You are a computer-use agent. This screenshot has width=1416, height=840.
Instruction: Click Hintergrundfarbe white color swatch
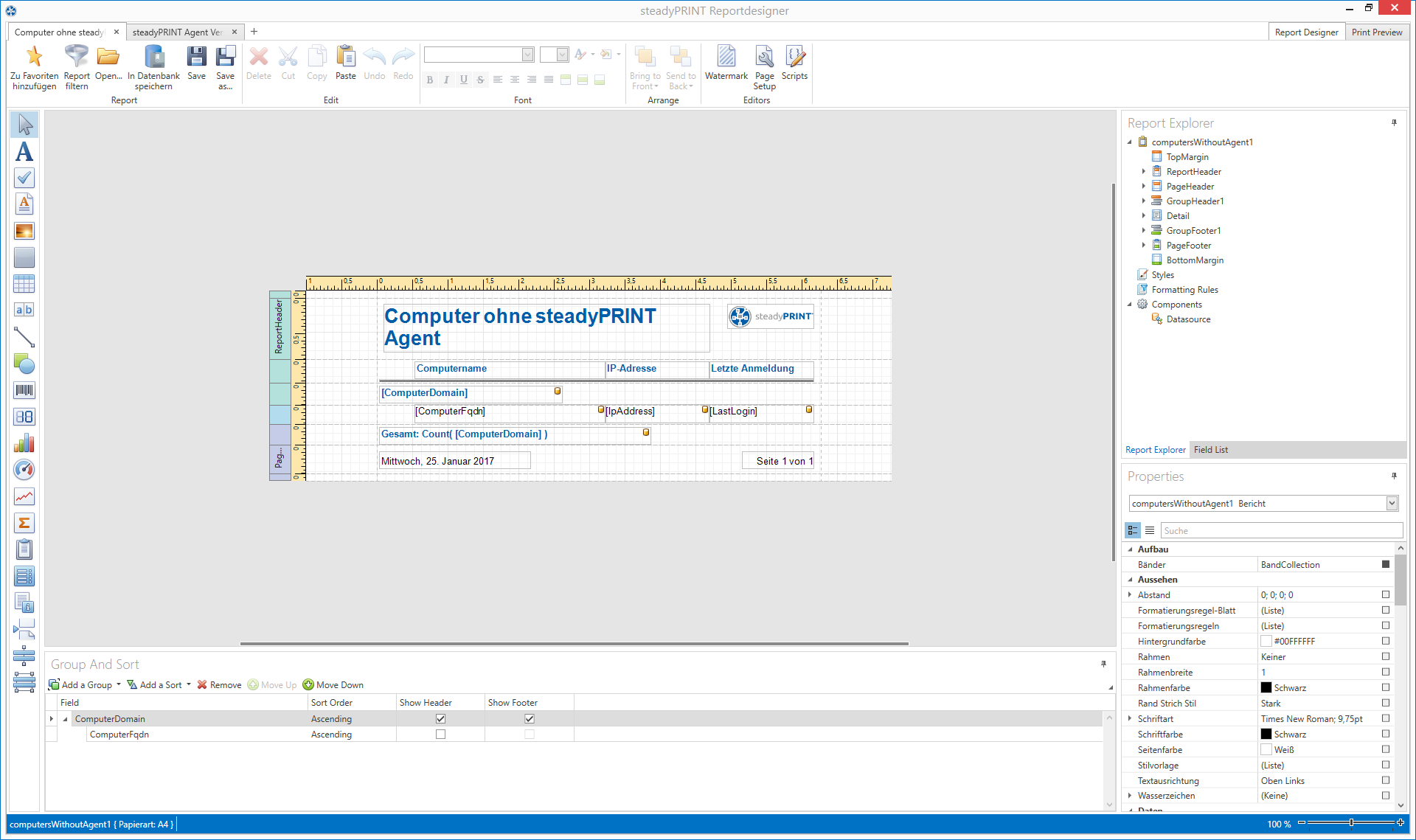tap(1266, 641)
